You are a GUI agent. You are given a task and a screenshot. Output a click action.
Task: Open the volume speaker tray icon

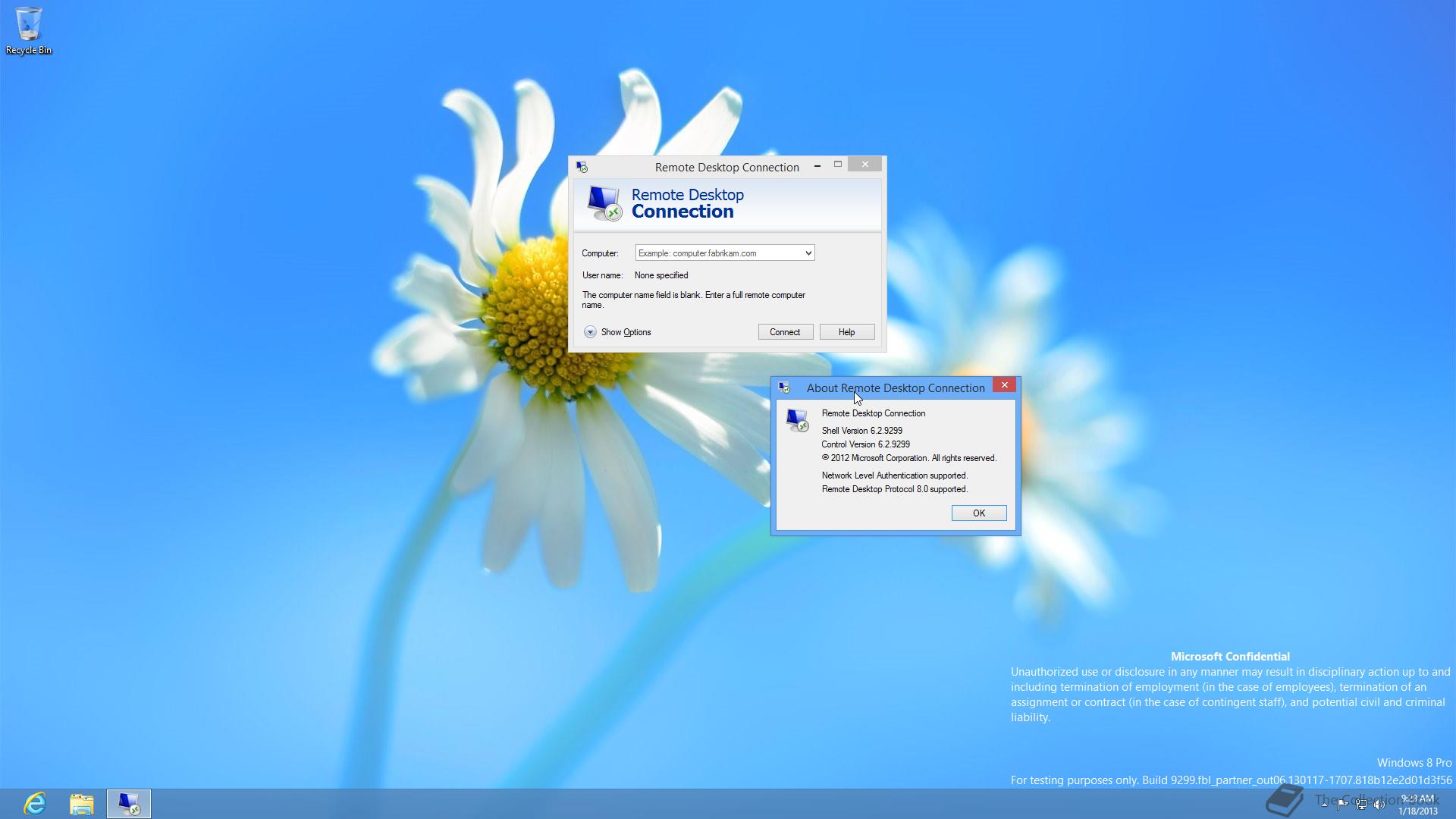pyautogui.click(x=1379, y=804)
